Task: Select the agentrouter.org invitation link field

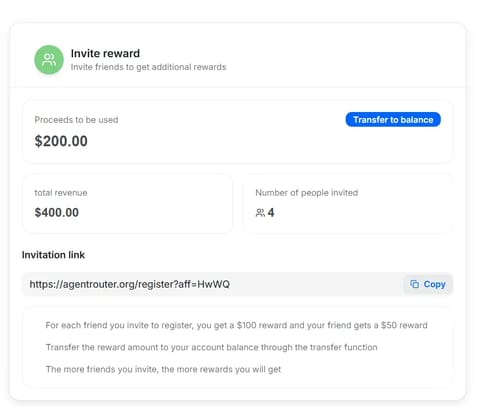Action: [x=213, y=284]
